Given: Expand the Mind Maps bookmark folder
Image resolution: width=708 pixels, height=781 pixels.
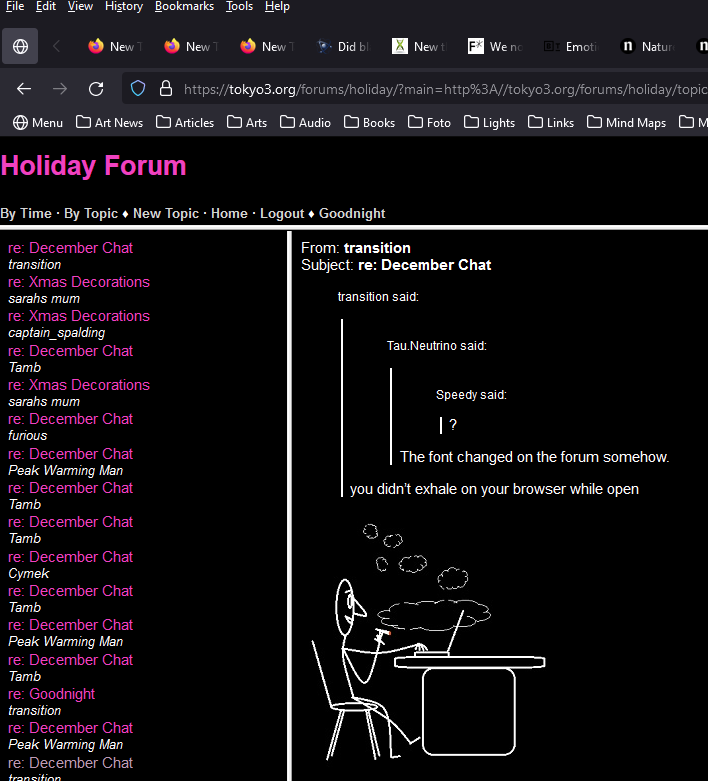Looking at the screenshot, I should (x=625, y=122).
